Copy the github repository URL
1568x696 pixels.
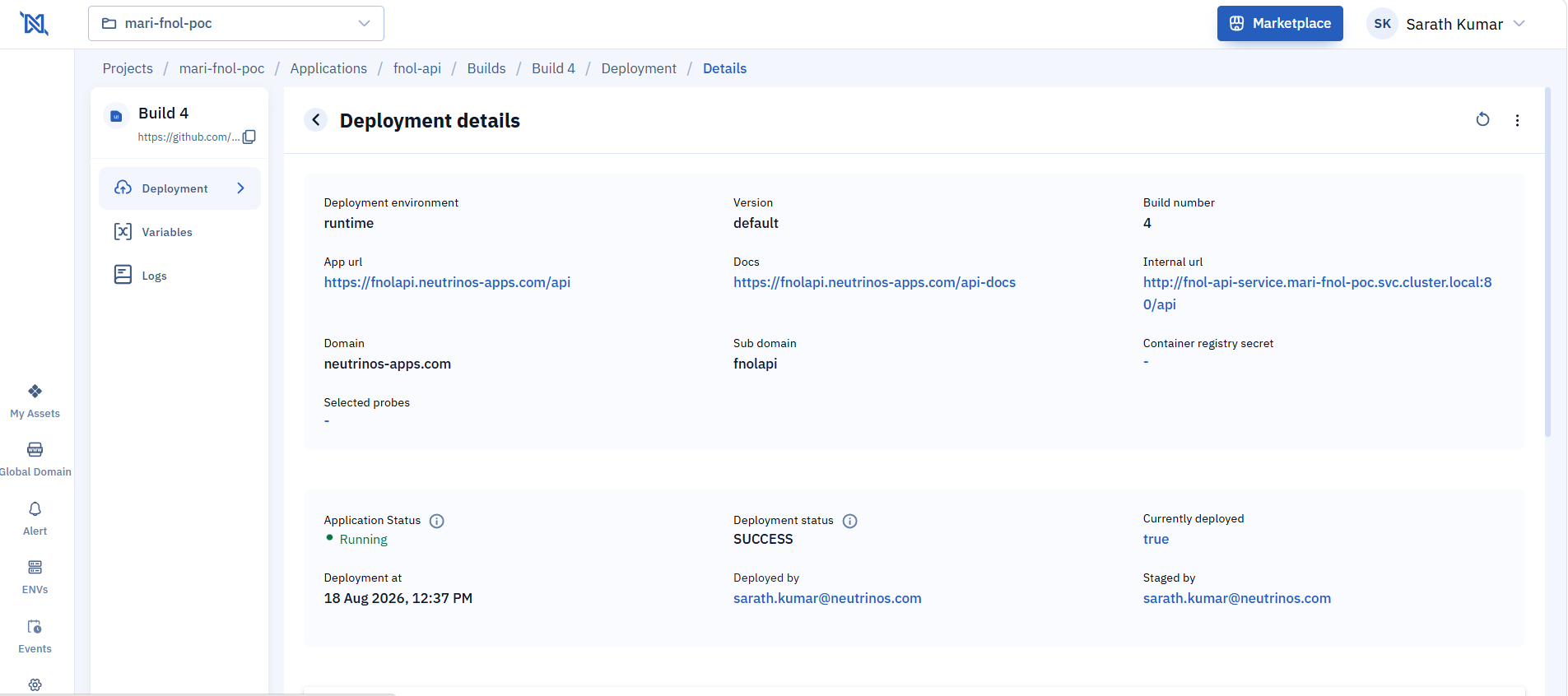(x=249, y=137)
